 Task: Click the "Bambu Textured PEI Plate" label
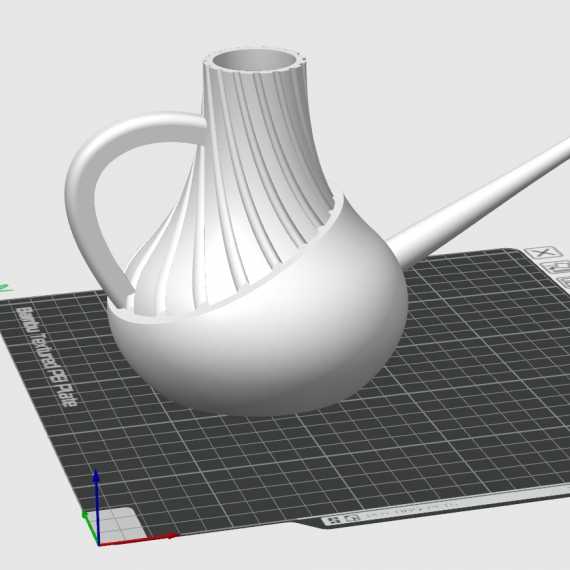point(47,356)
